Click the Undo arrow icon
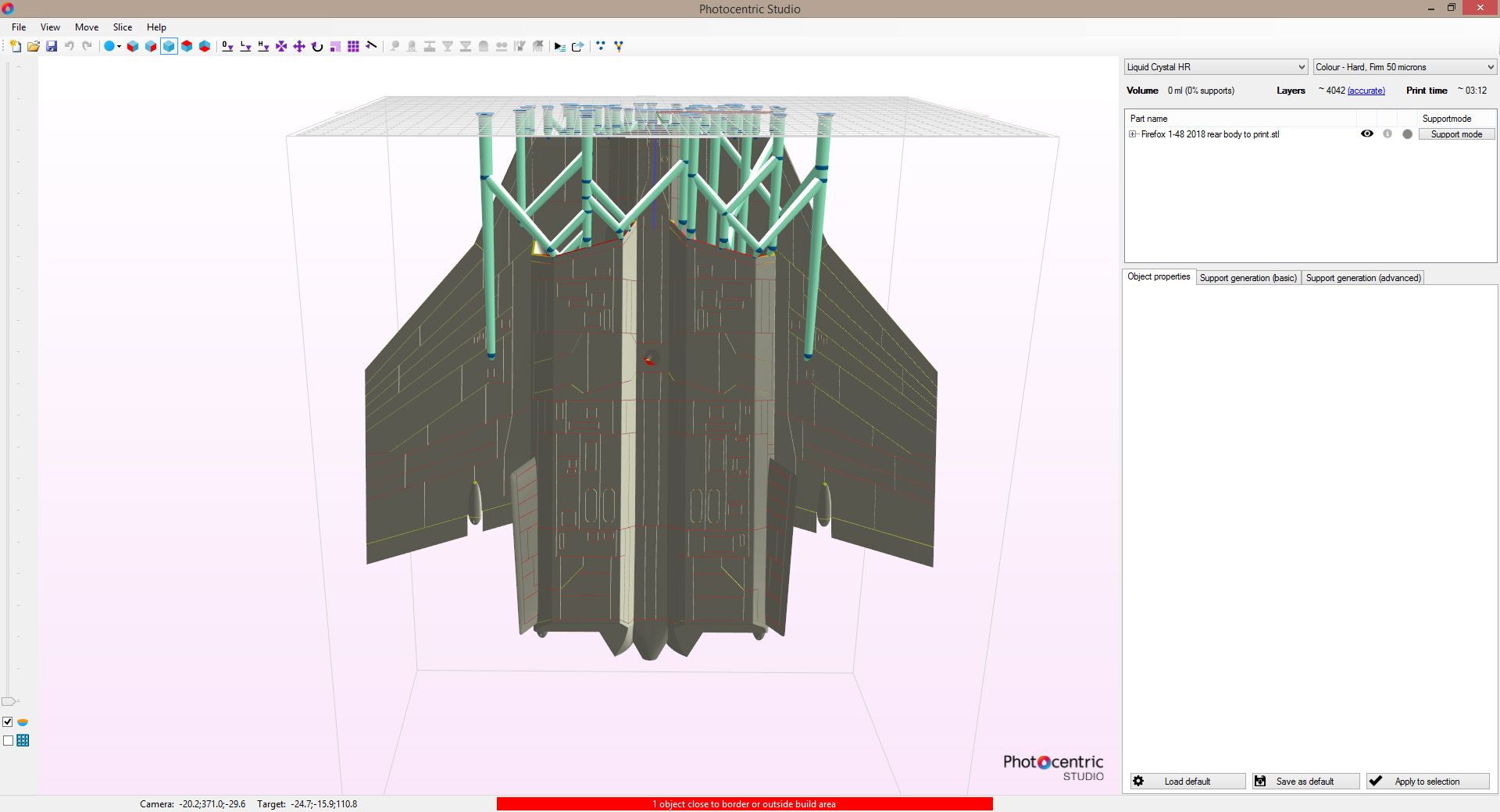The image size is (1500, 812). click(69, 46)
